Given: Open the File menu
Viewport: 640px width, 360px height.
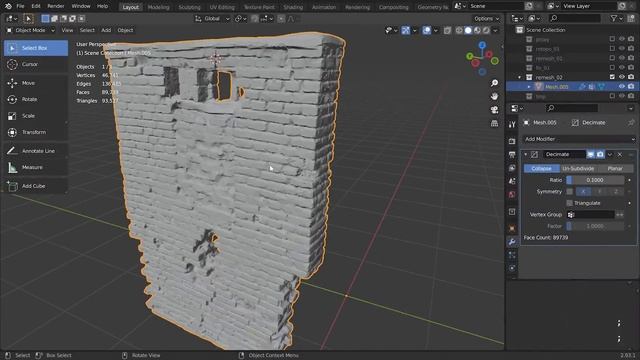Looking at the screenshot, I should pyautogui.click(x=20, y=6).
